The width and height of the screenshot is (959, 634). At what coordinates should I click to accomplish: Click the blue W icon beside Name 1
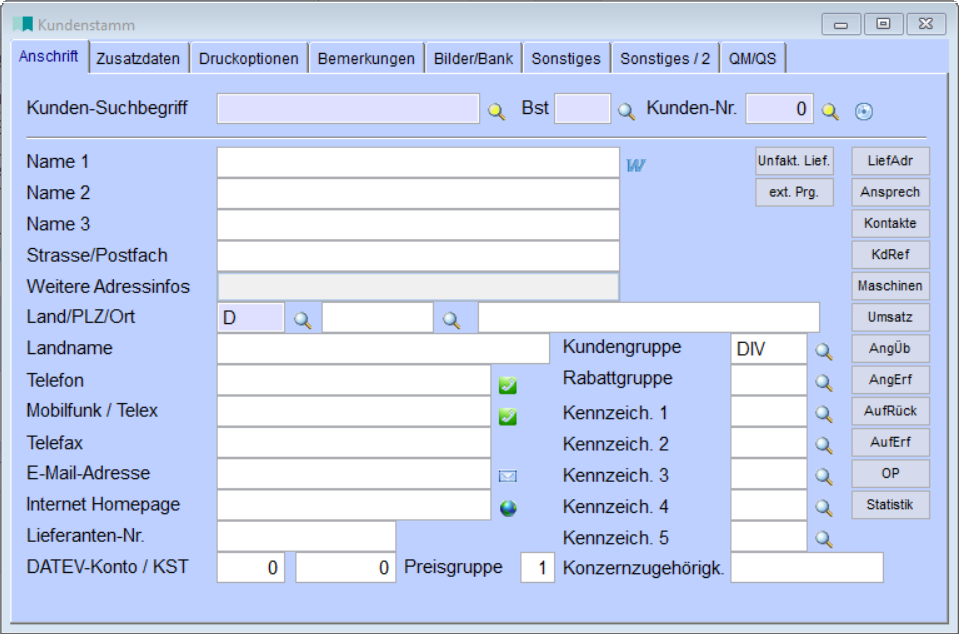pyautogui.click(x=636, y=164)
